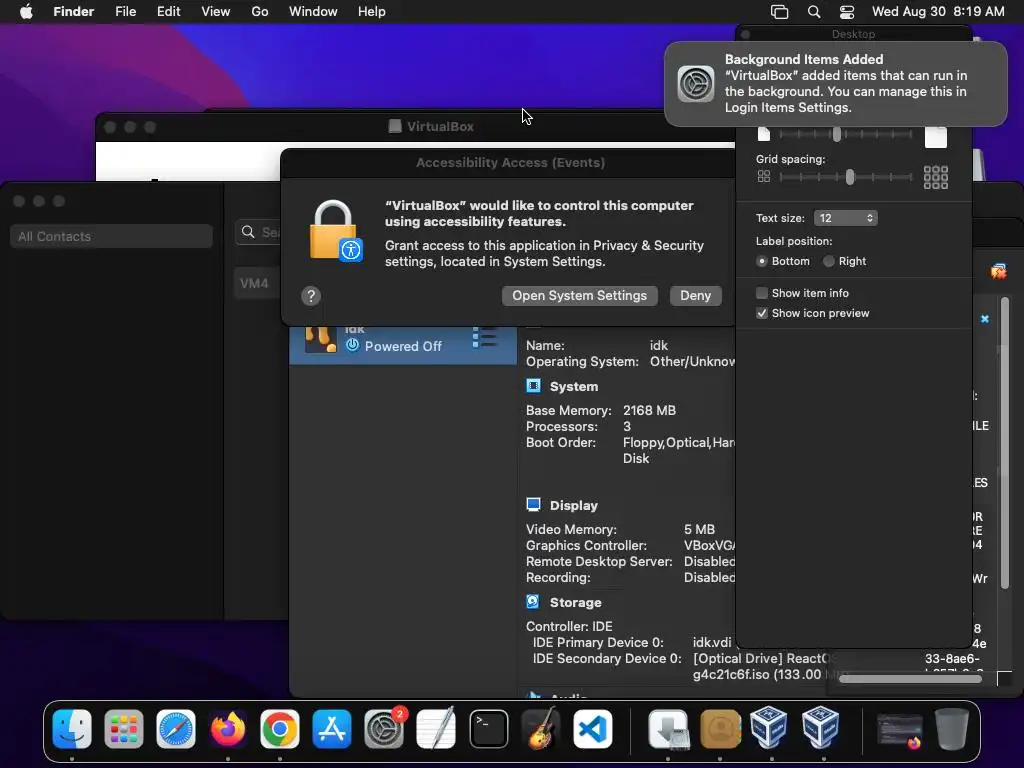Click the 'Remote Desktop Server:' label
The image size is (1024, 768).
(x=599, y=562)
